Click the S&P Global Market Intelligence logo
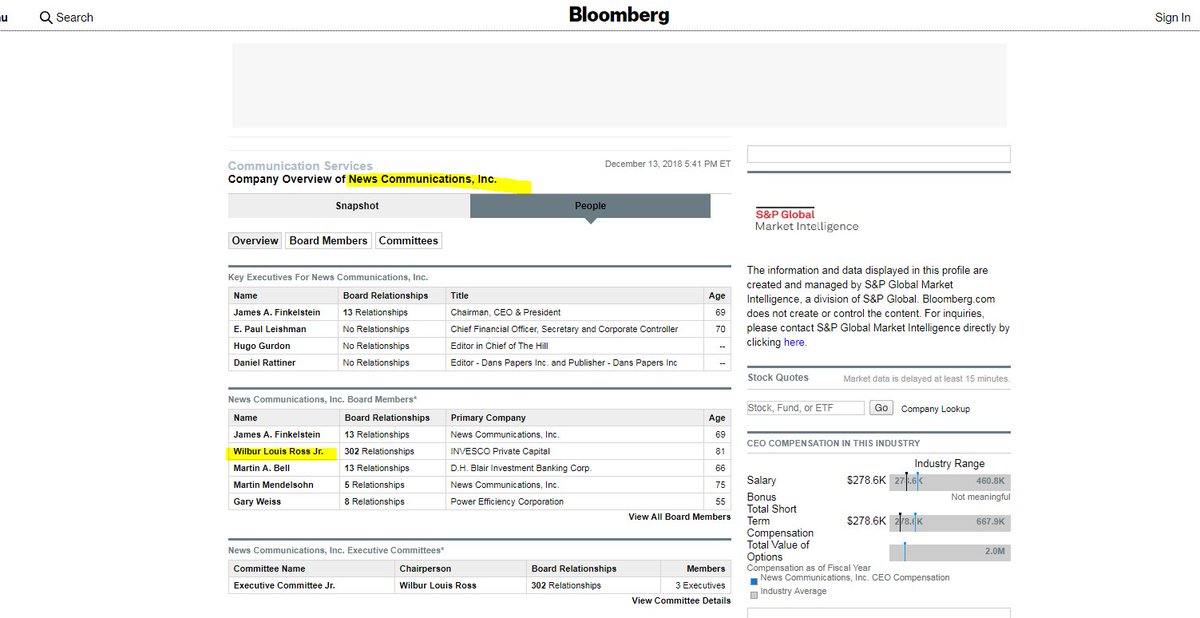 click(806, 219)
